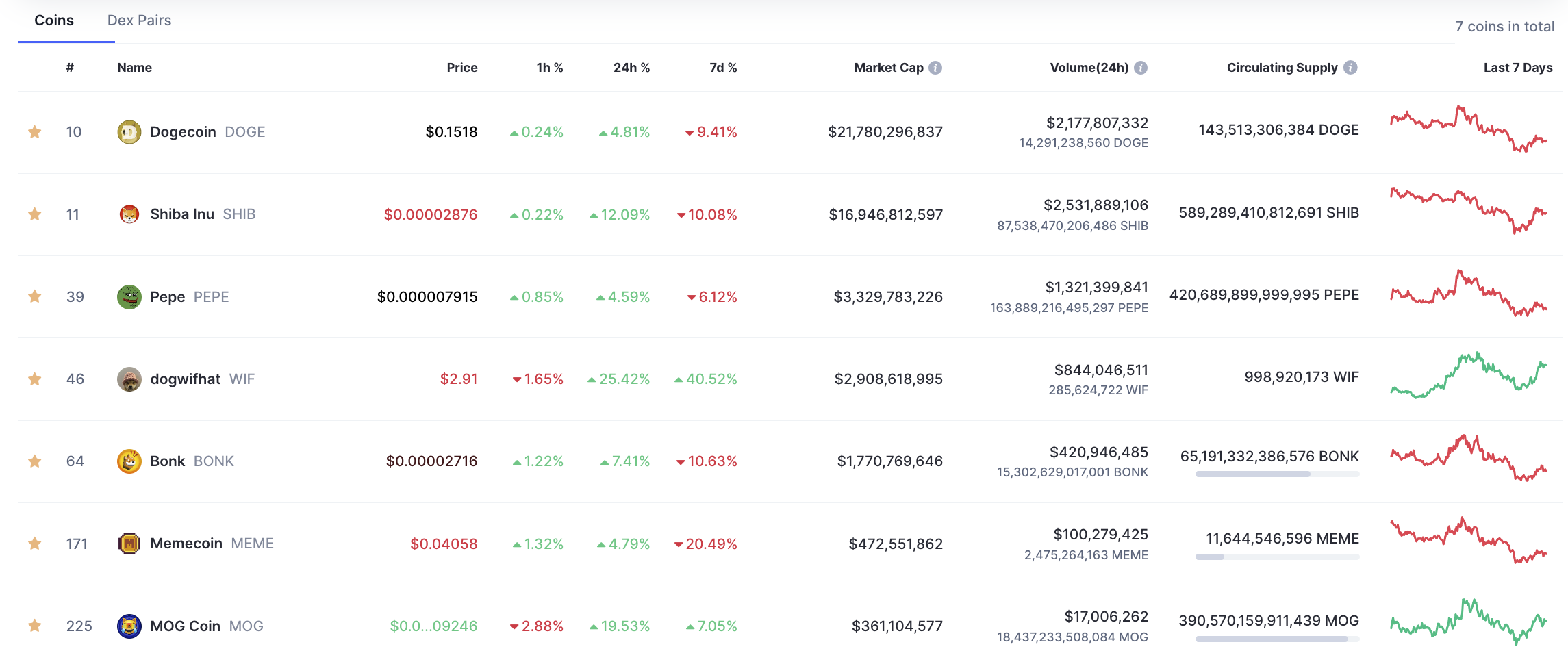1568x664 pixels.
Task: Click Shiba Inu volume $2,531,889,106
Action: 1096,205
